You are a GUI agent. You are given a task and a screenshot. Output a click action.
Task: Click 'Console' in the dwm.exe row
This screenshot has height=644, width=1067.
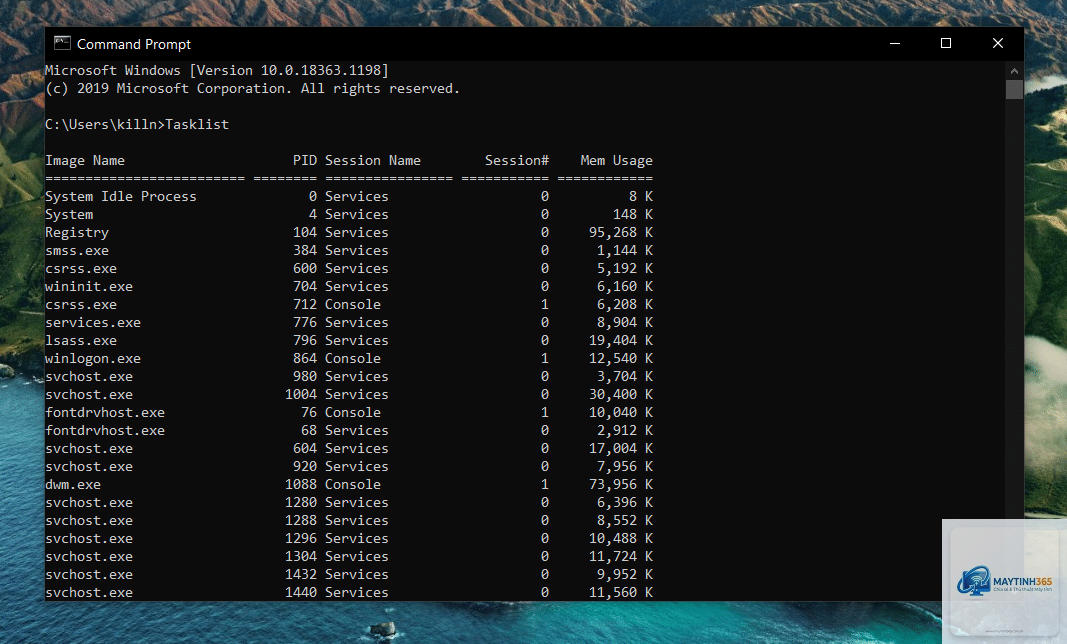pyautogui.click(x=352, y=485)
